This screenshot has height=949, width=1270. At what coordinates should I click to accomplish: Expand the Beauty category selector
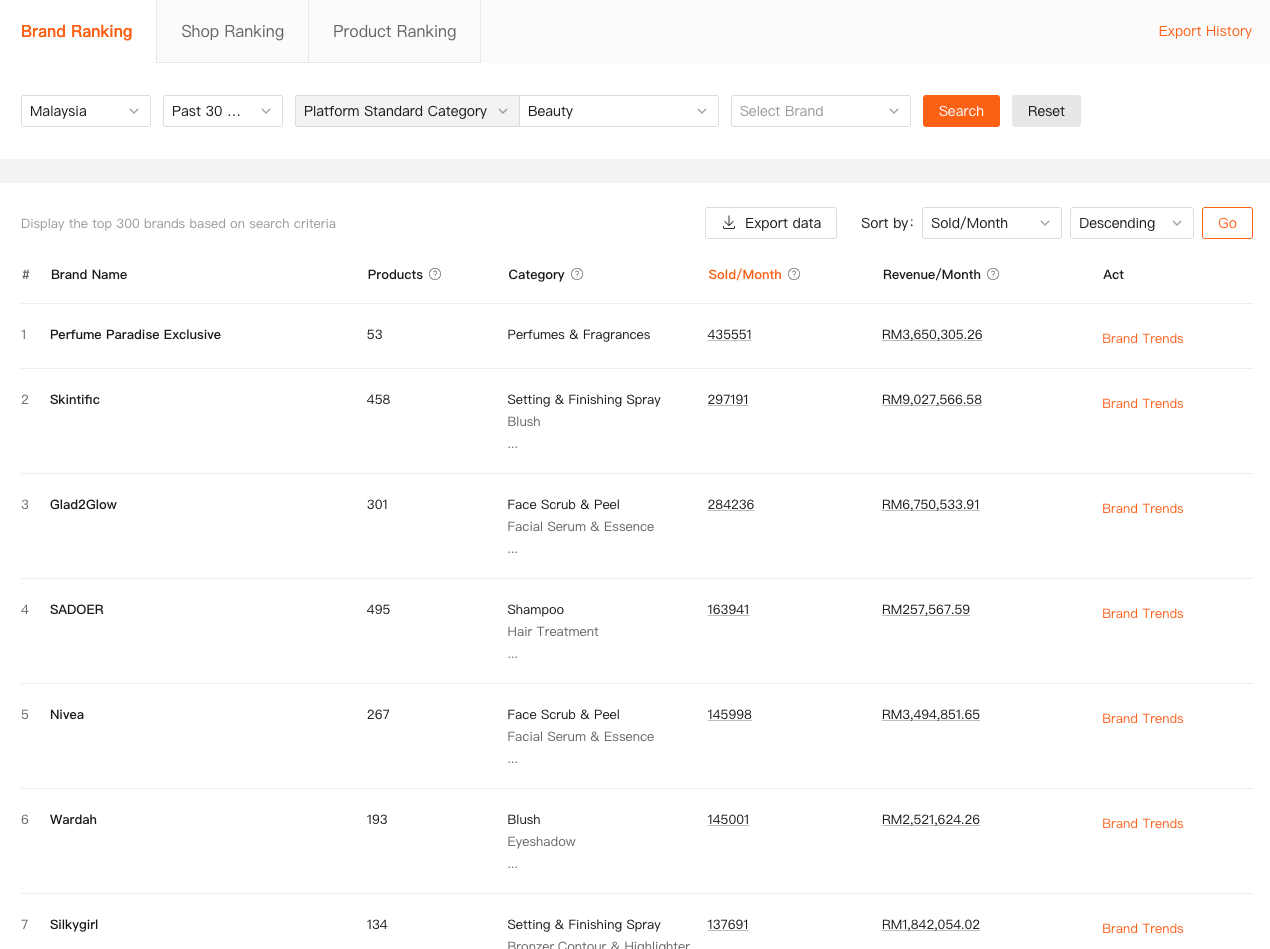click(618, 111)
